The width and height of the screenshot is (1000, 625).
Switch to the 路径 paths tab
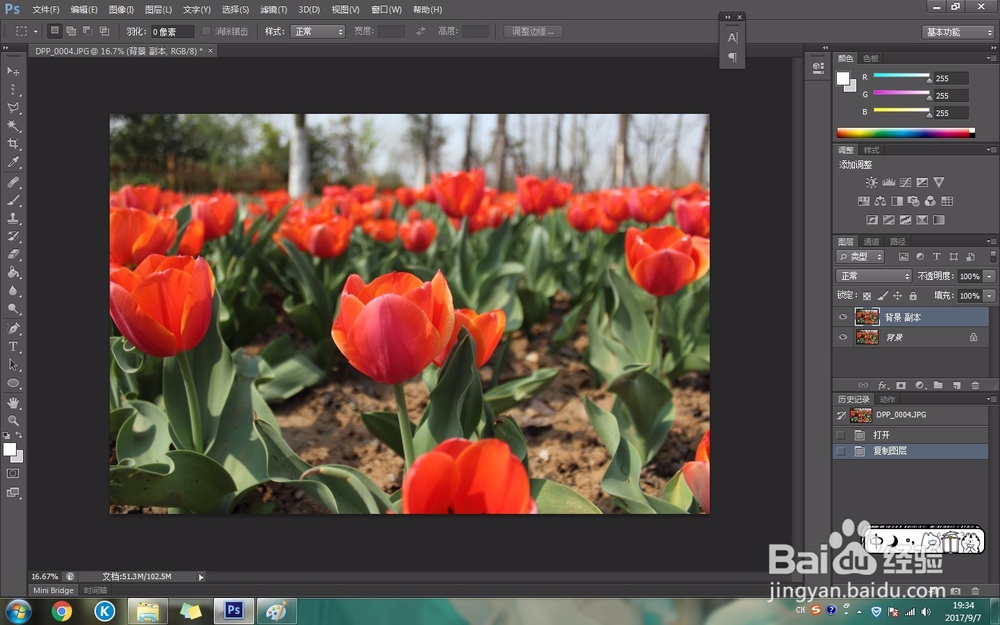click(x=898, y=241)
